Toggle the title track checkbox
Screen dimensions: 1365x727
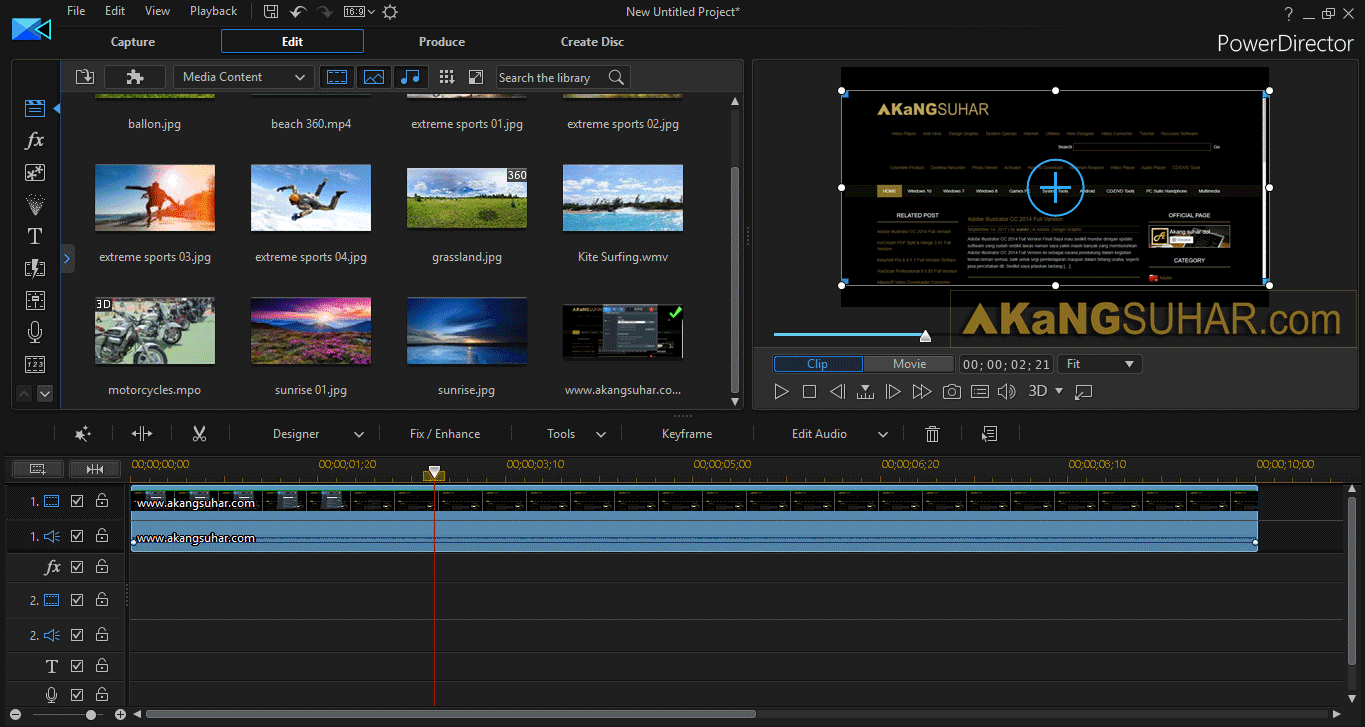pos(77,666)
